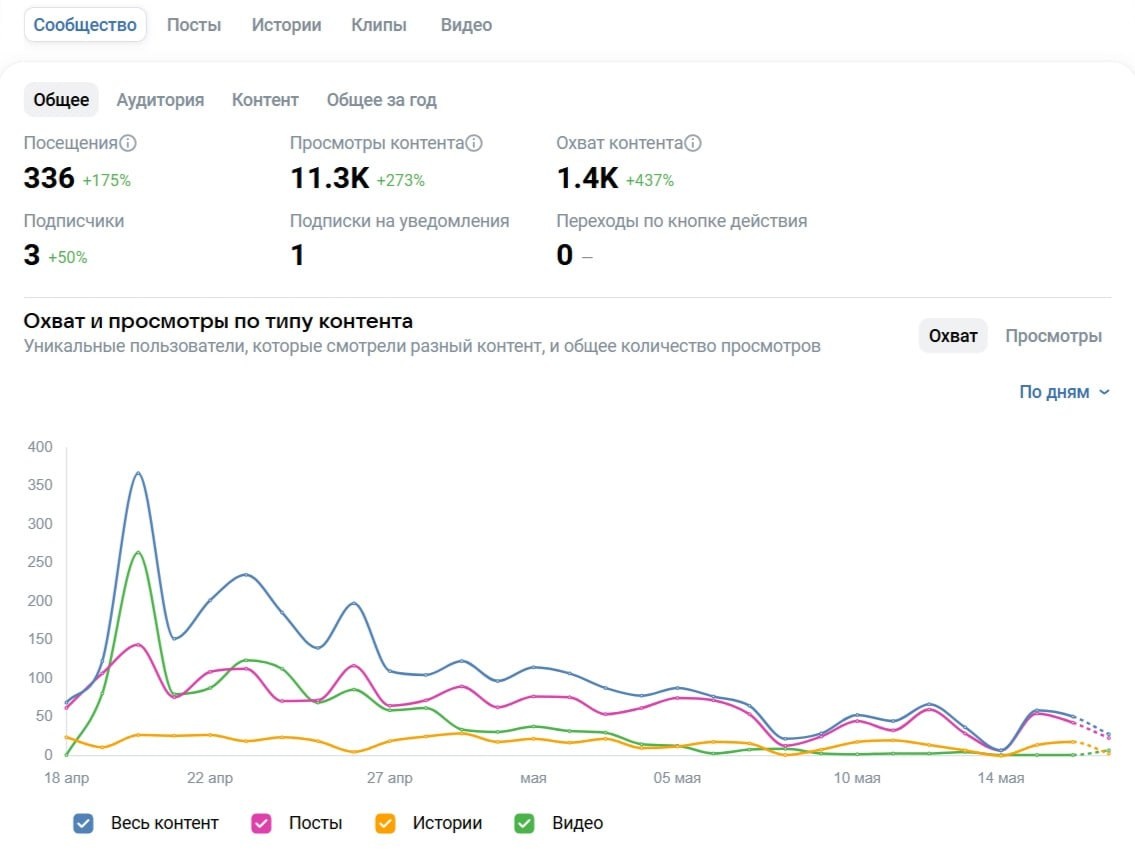Show Общее за год statistics
This screenshot has width=1135, height=856.
381,100
